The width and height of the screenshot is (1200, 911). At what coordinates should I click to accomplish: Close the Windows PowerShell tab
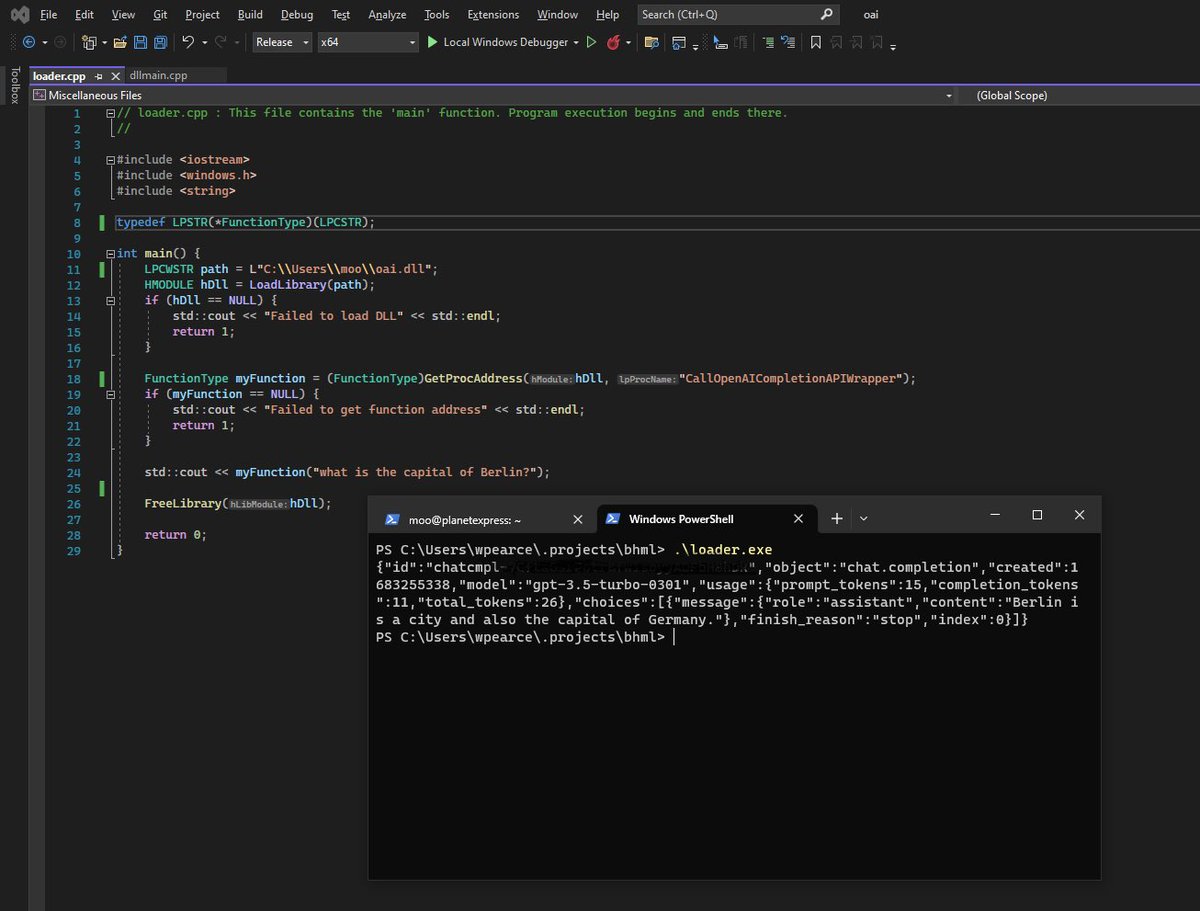tap(798, 518)
